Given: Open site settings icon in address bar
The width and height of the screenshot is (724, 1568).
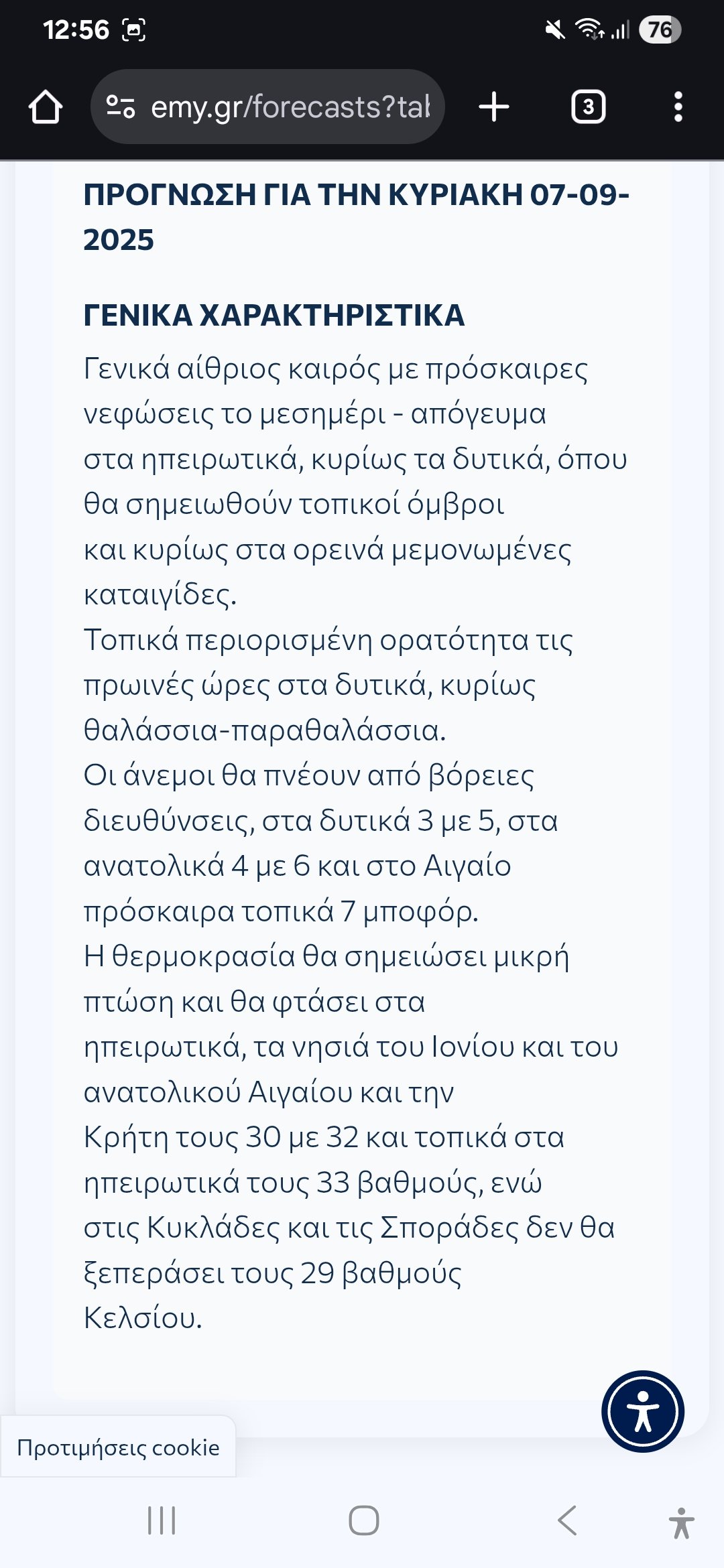Looking at the screenshot, I should click(121, 107).
